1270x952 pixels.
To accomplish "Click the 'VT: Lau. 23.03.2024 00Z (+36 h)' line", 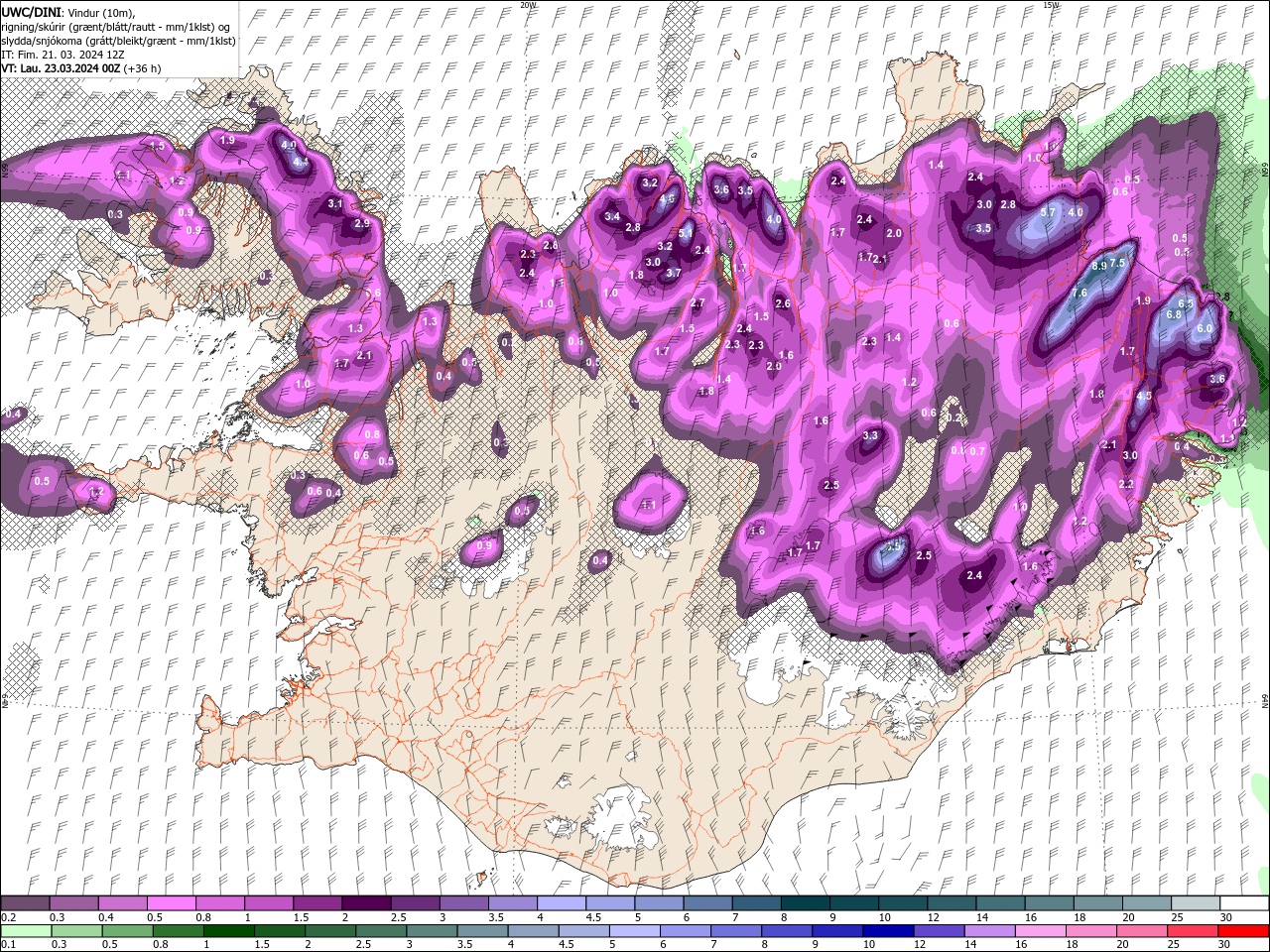I will point(80,68).
